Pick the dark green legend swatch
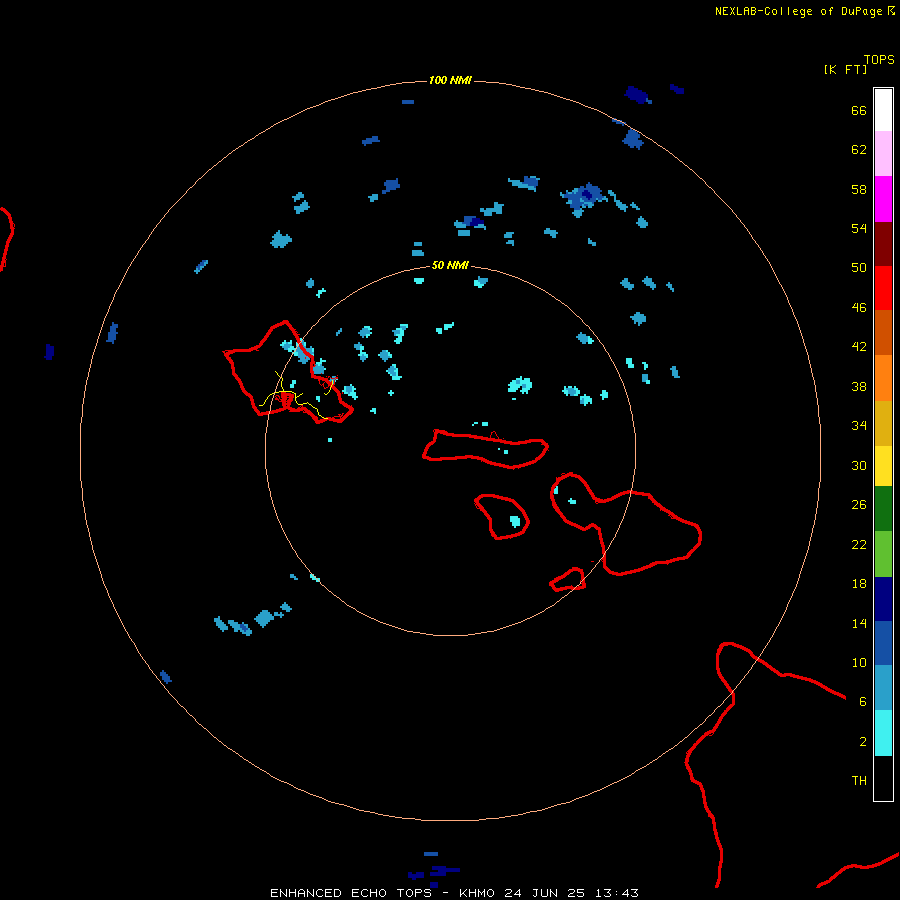 (883, 509)
